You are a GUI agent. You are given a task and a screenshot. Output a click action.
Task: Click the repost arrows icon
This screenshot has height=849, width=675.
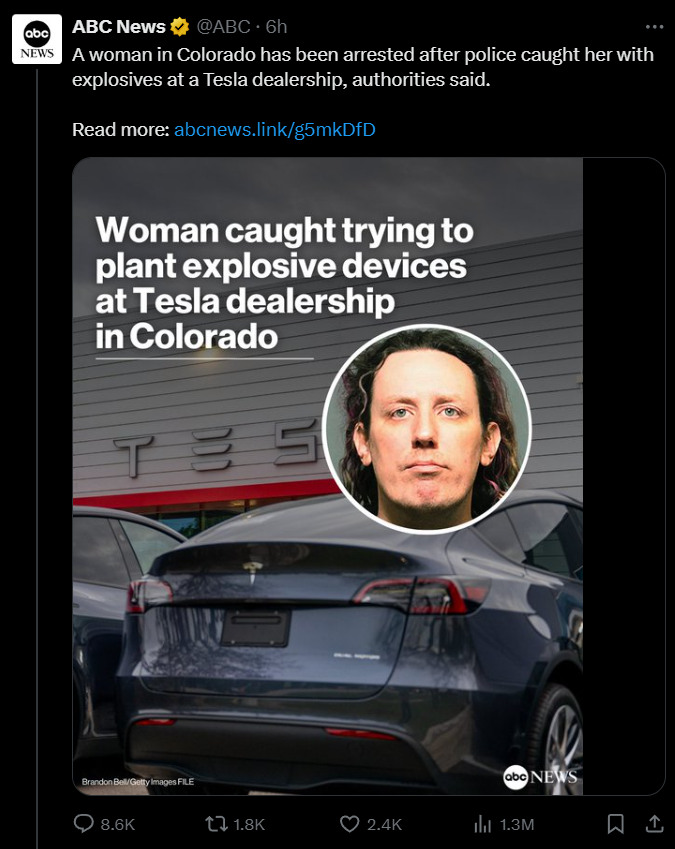point(216,824)
